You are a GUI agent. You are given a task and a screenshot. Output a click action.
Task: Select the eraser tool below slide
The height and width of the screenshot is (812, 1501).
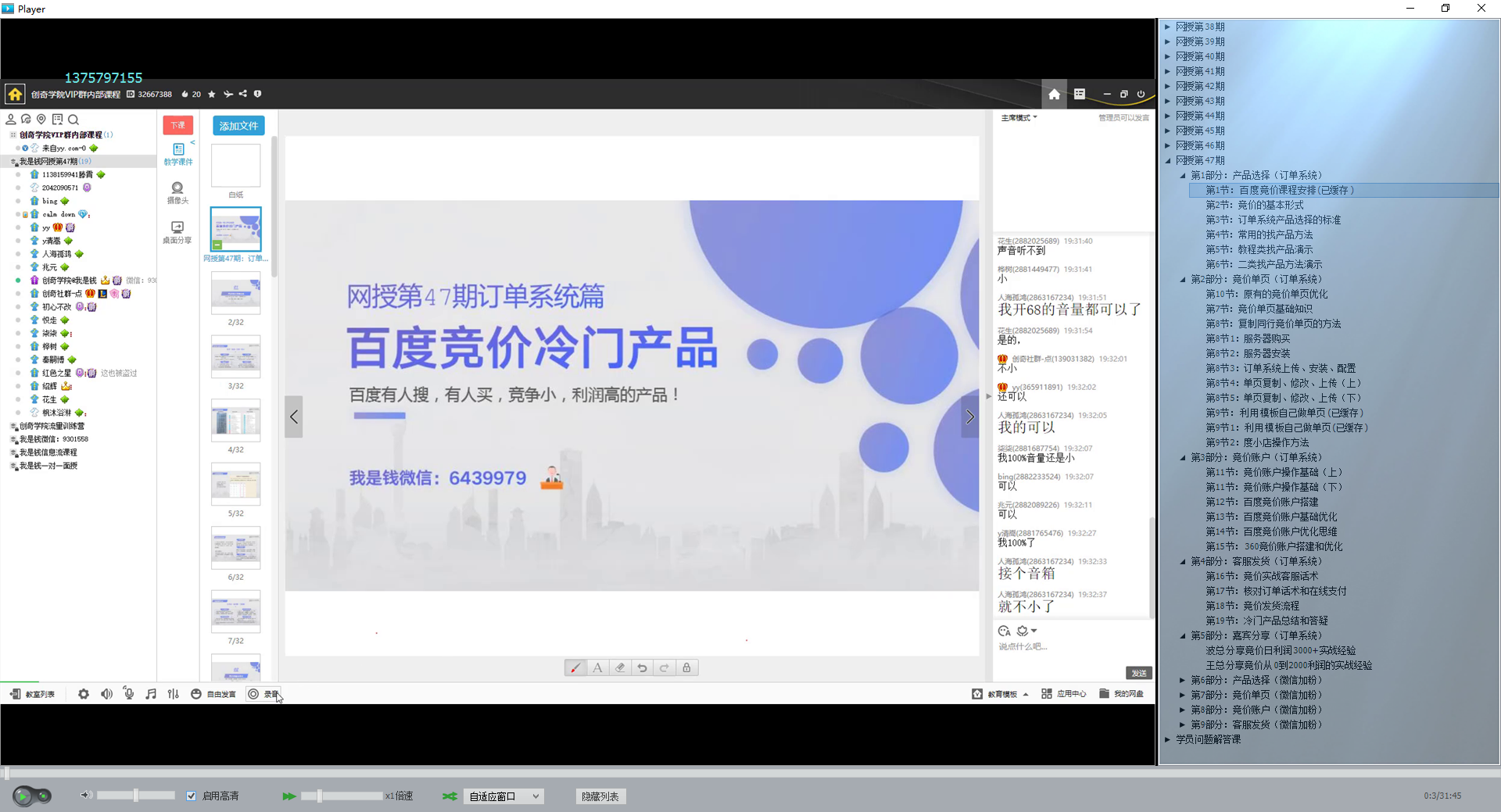click(620, 667)
